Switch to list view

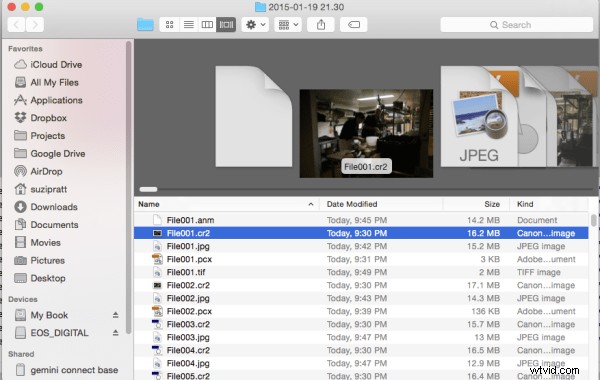coord(188,25)
